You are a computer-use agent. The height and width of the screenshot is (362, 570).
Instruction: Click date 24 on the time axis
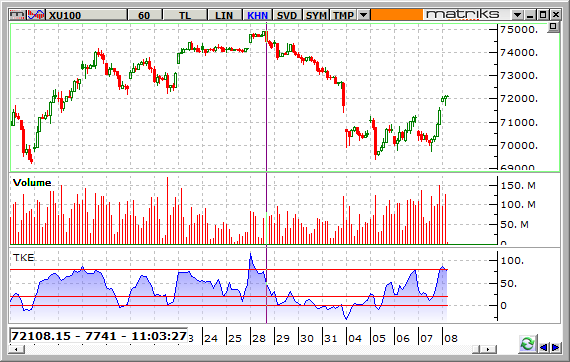(211, 338)
